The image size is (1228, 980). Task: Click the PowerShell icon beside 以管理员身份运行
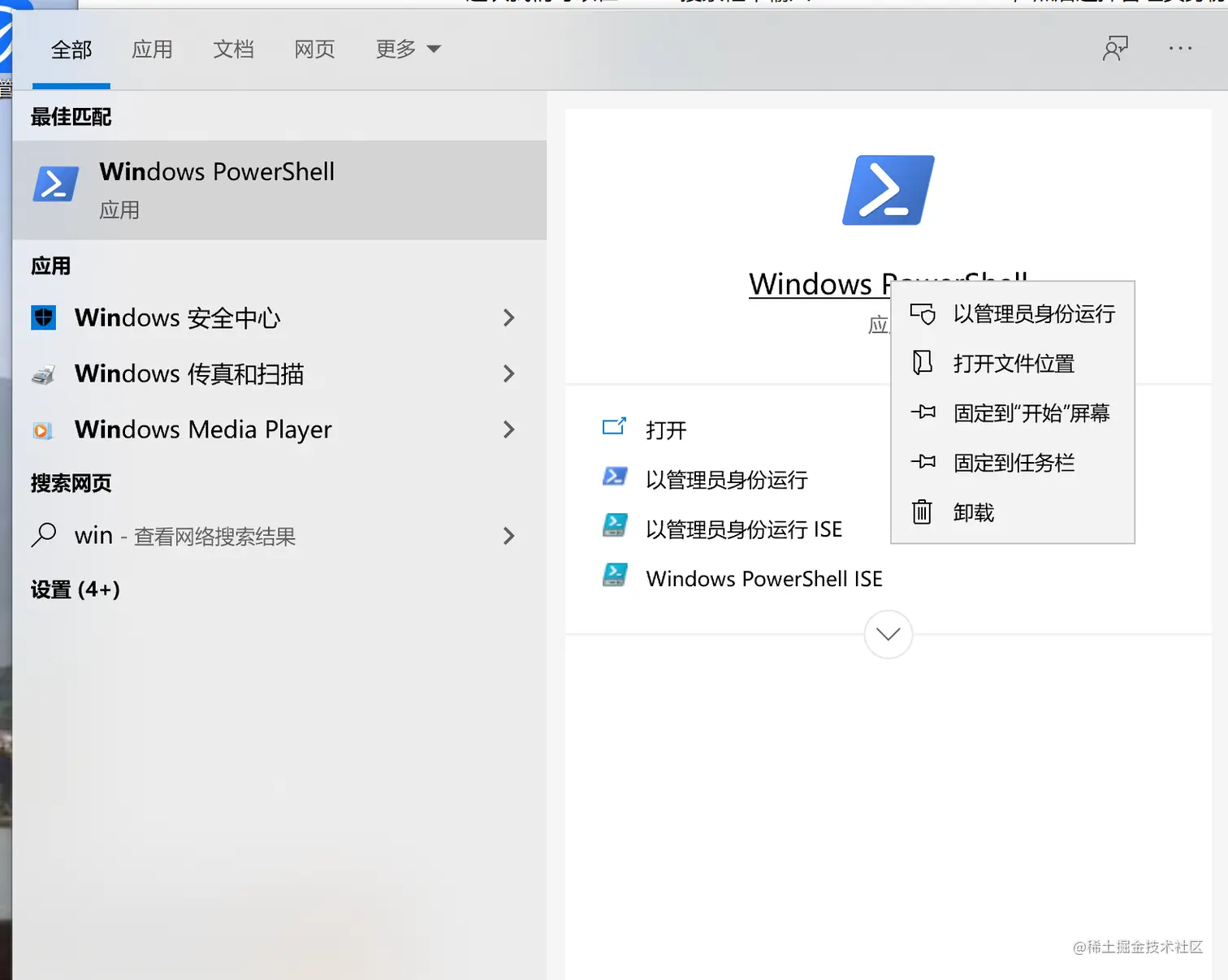(615, 476)
